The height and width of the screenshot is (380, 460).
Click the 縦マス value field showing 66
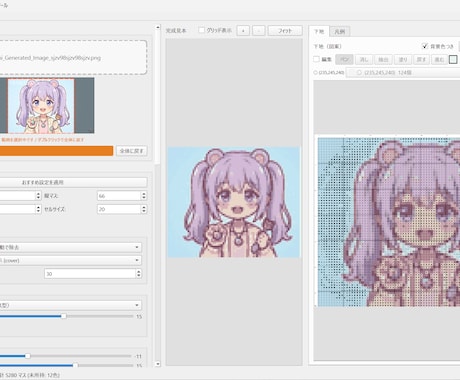point(119,196)
